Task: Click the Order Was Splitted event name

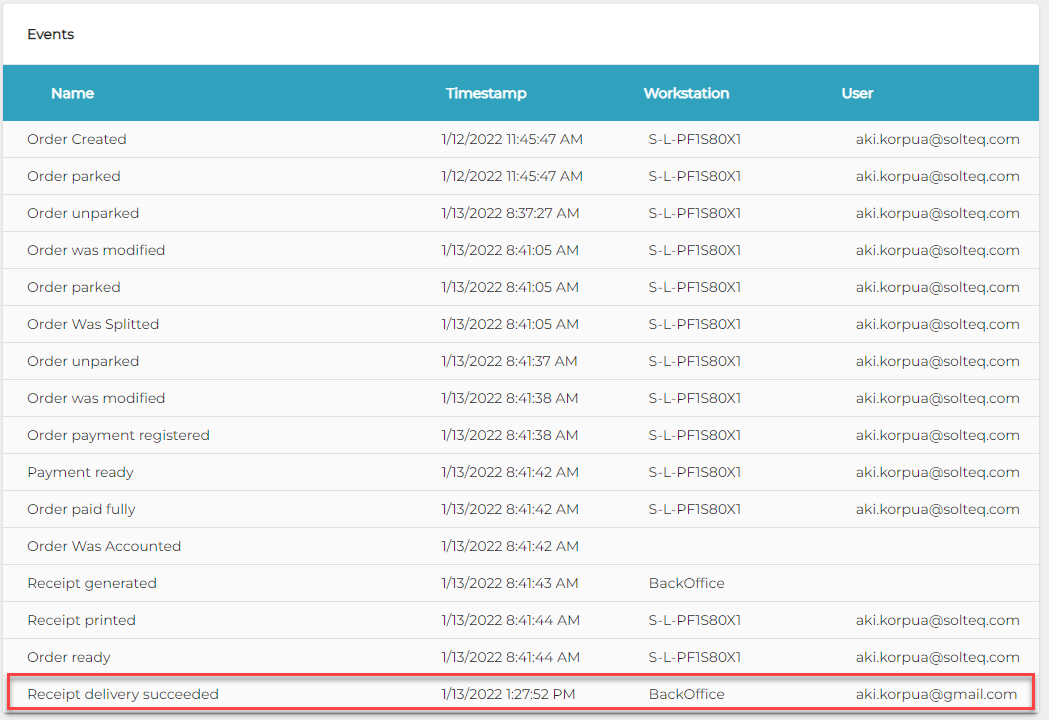Action: (x=93, y=324)
